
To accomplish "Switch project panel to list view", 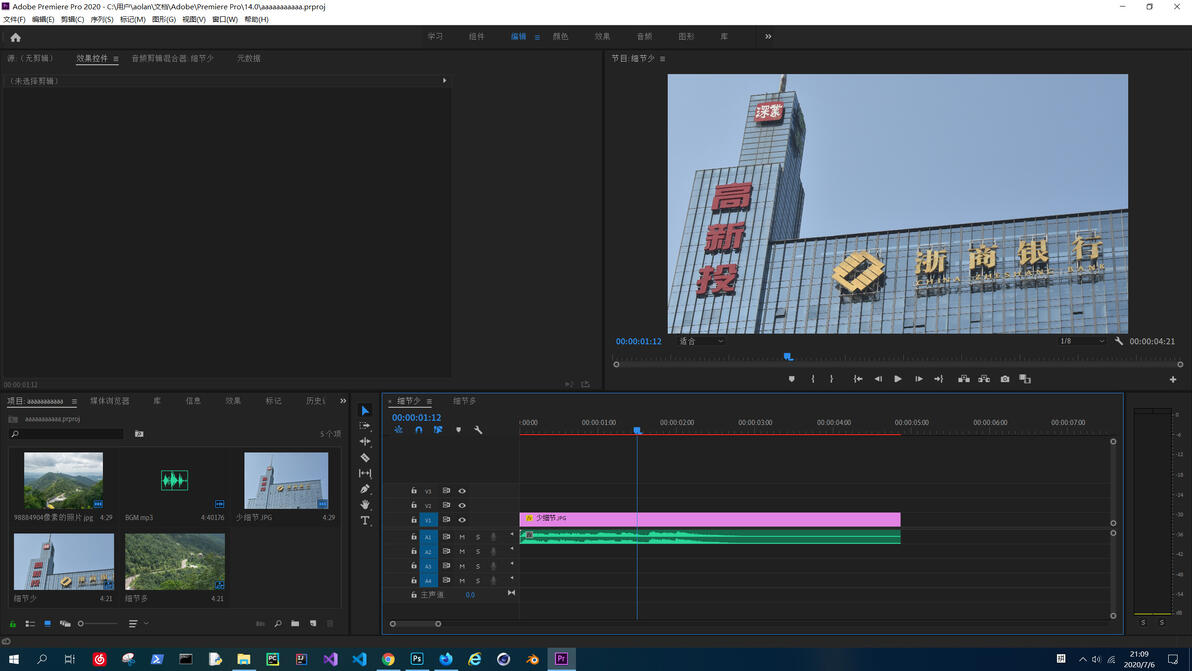I will tap(30, 623).
